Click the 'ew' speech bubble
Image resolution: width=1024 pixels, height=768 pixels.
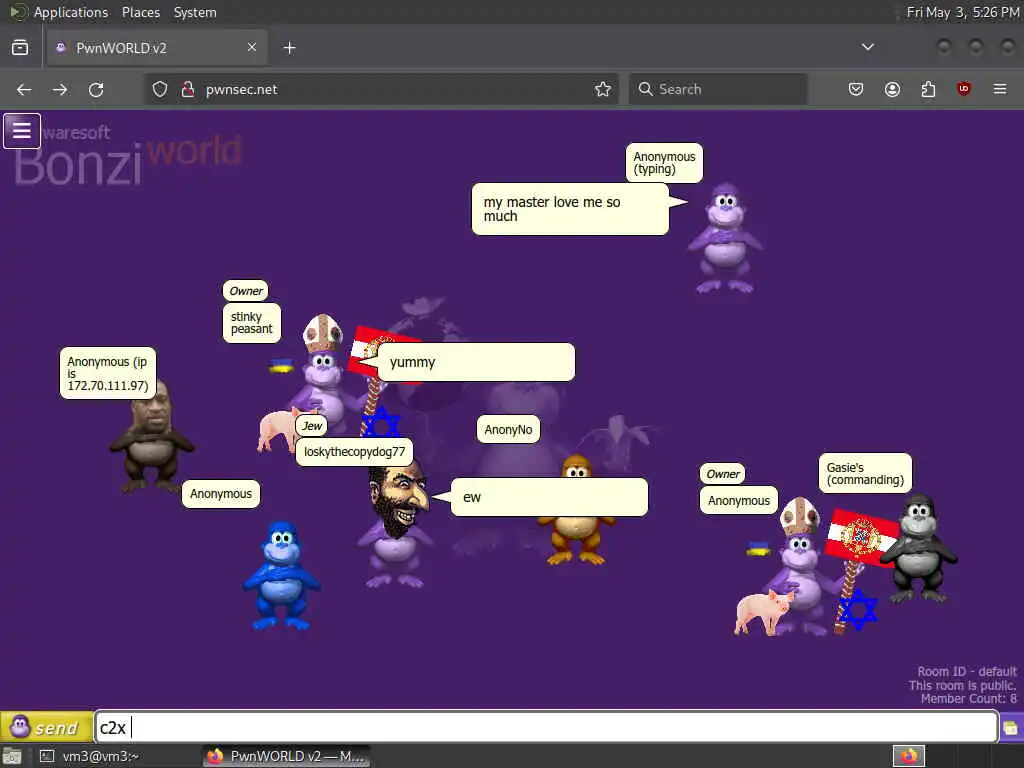549,497
